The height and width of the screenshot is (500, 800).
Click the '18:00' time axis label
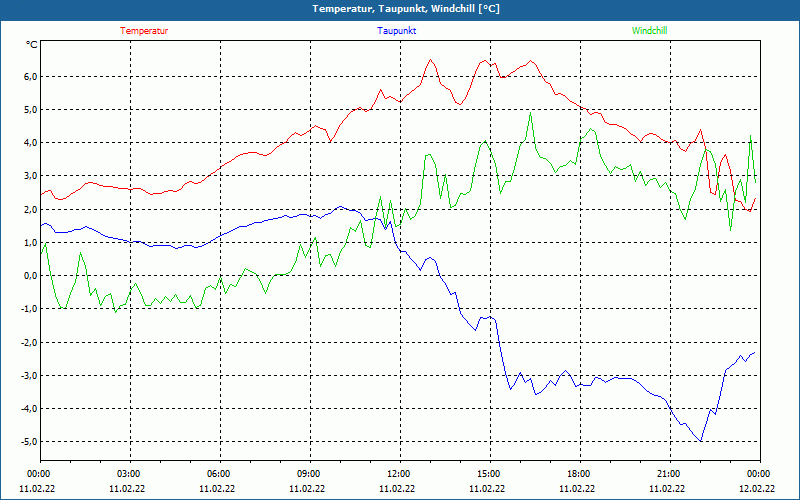click(577, 474)
